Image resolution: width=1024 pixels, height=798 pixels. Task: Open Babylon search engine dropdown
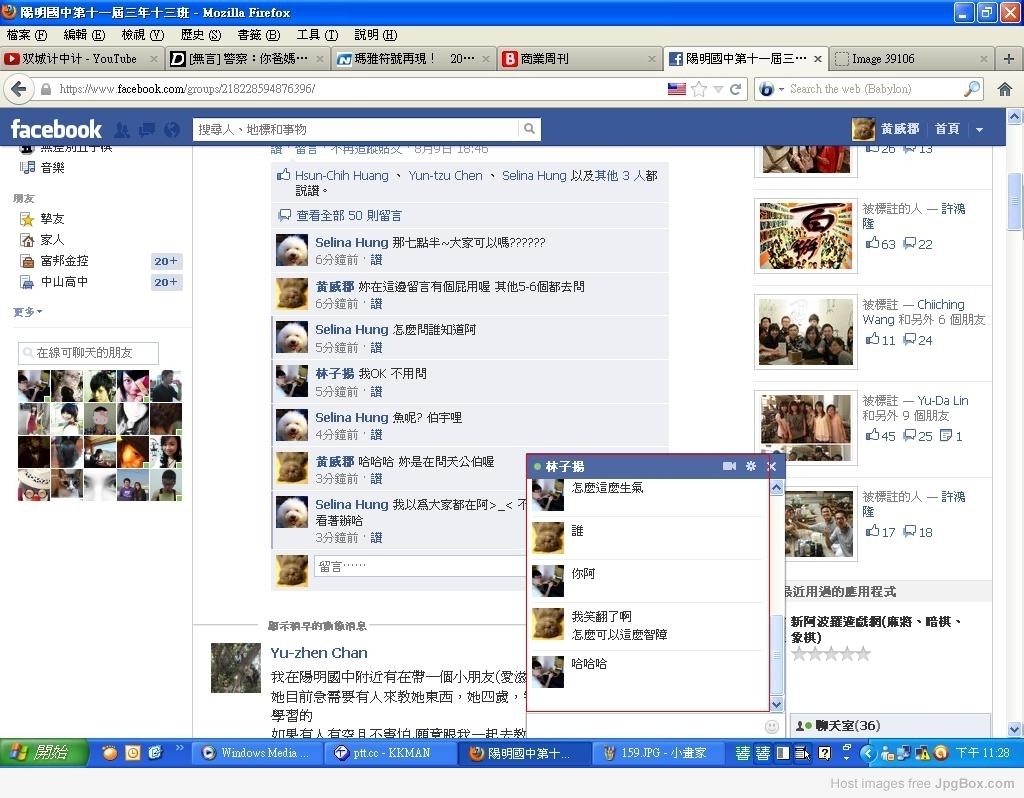(771, 89)
